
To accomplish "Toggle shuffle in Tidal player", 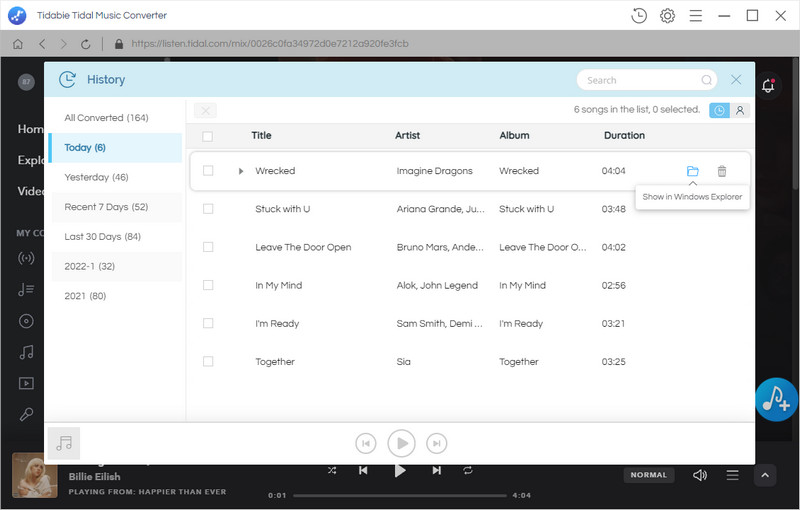I will pyautogui.click(x=332, y=470).
